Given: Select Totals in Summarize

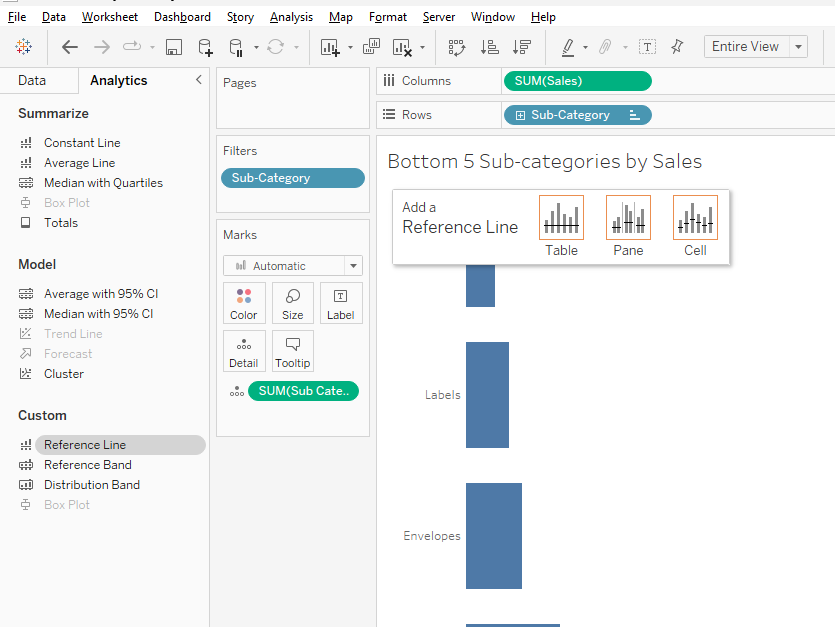Looking at the screenshot, I should click(x=61, y=223).
